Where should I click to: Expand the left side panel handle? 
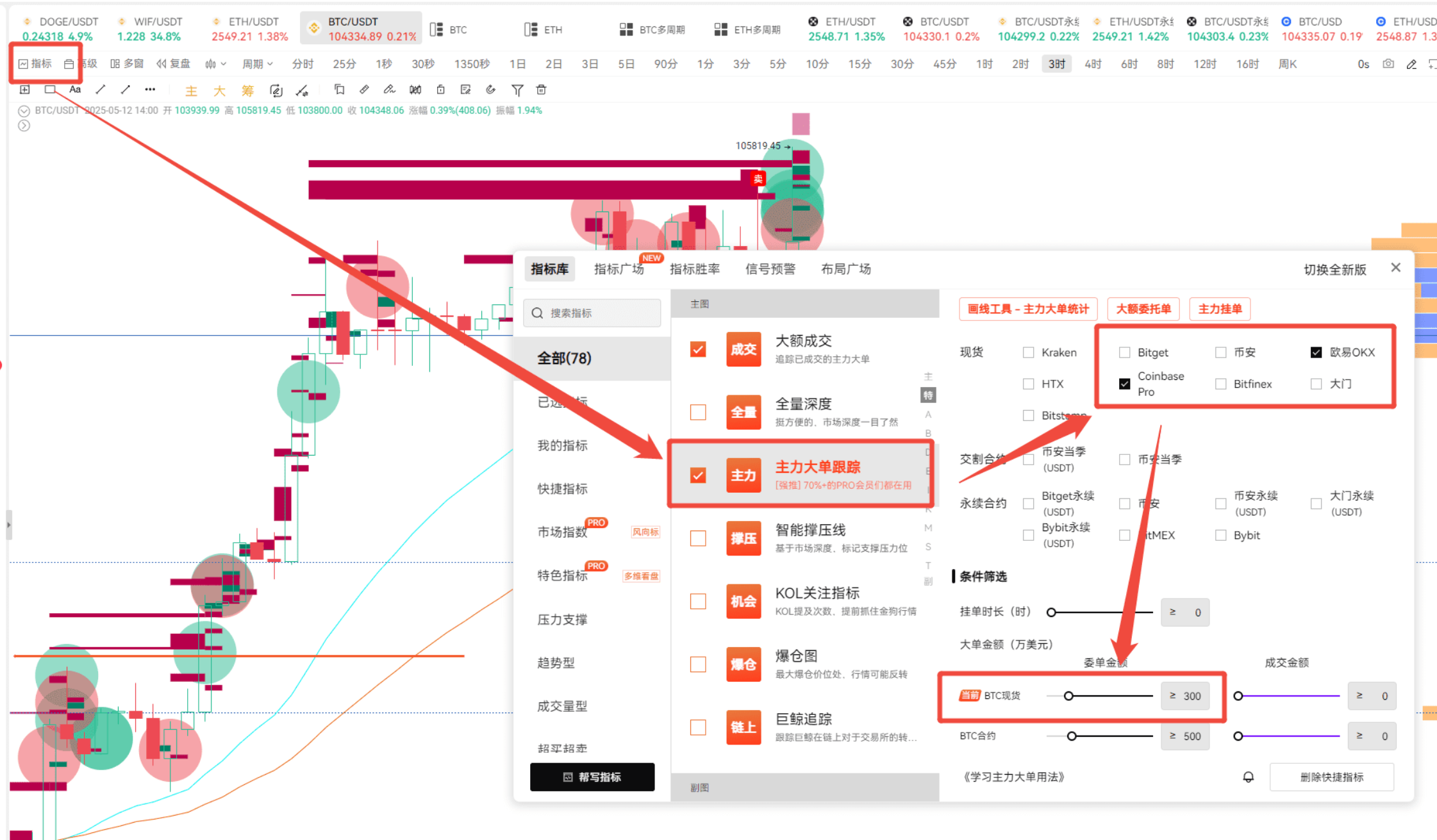pyautogui.click(x=8, y=525)
